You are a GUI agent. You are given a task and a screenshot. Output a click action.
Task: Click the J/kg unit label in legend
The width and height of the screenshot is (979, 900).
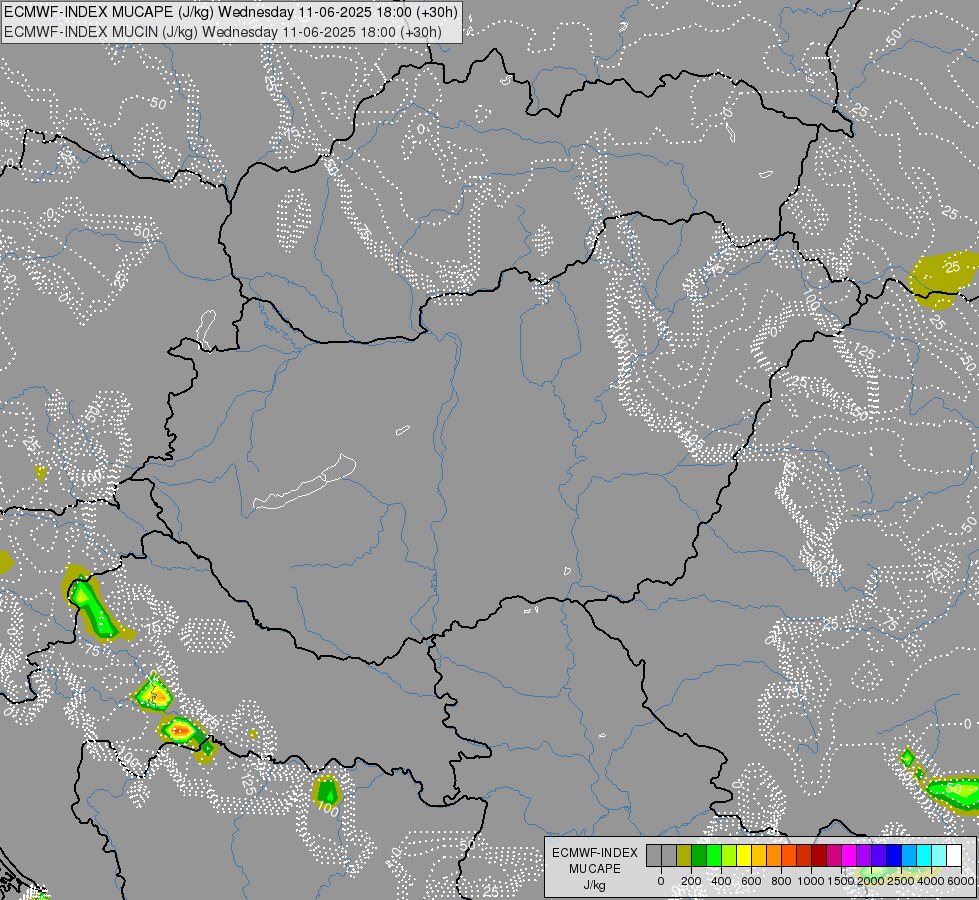tap(594, 886)
